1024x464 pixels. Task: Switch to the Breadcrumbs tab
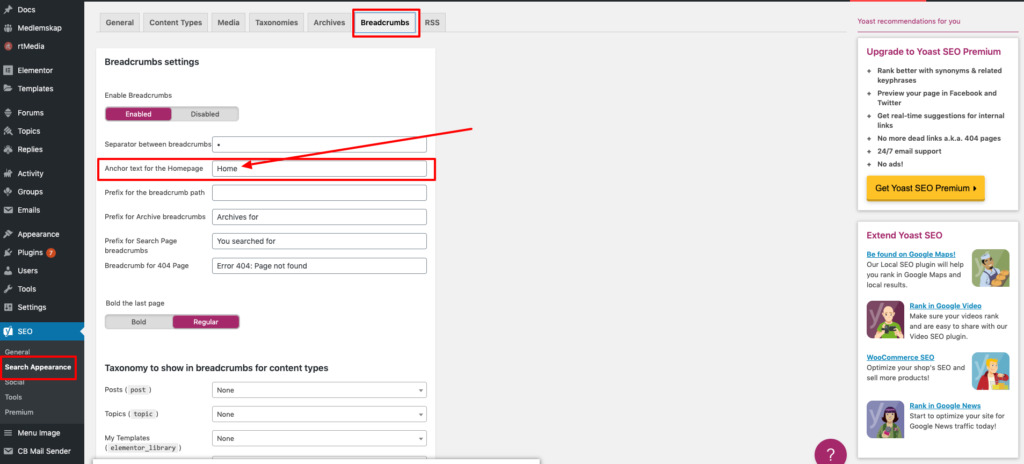coord(385,22)
